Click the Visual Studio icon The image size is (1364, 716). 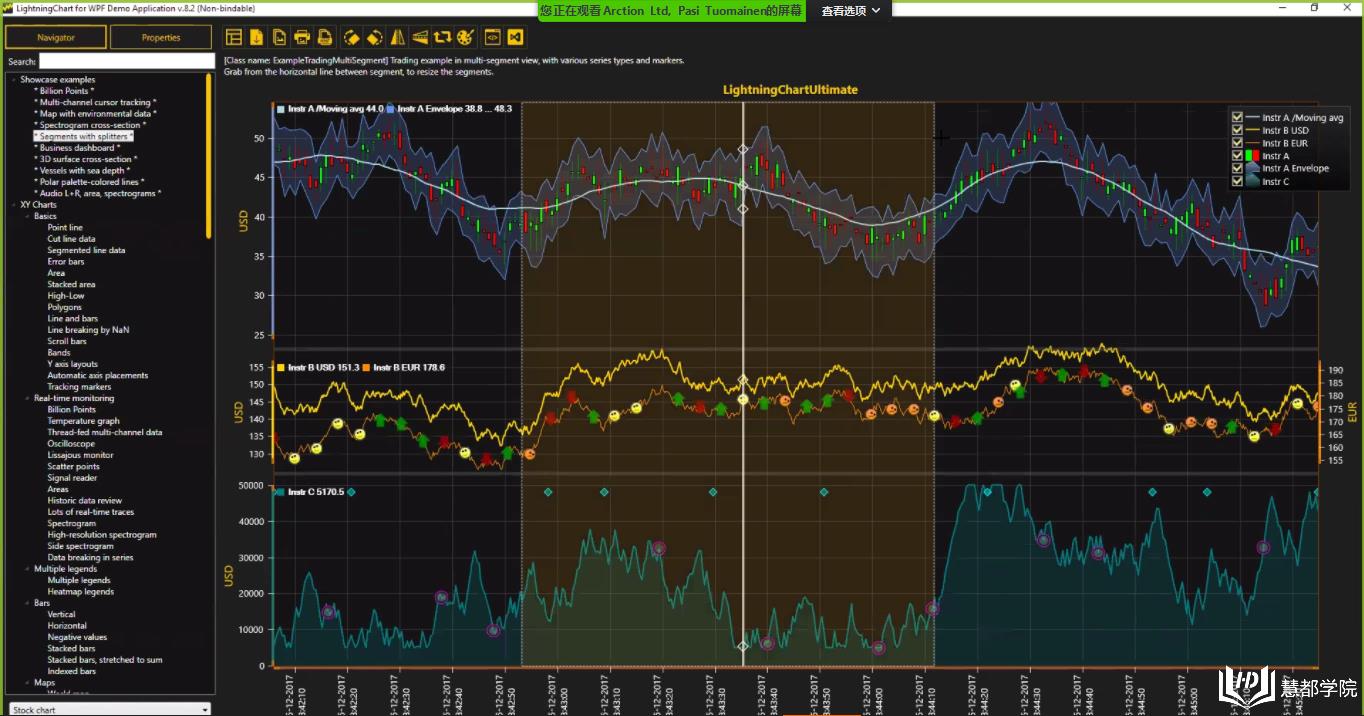515,38
